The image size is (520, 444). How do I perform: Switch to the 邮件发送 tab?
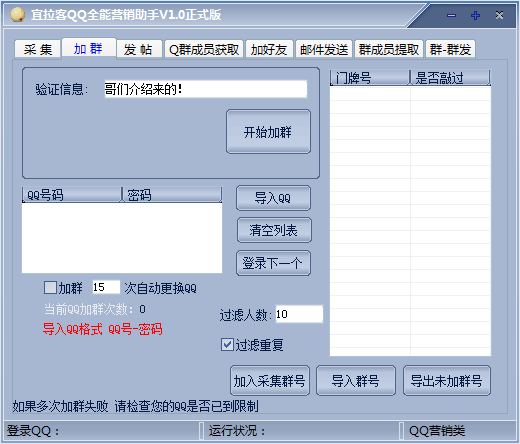324,50
